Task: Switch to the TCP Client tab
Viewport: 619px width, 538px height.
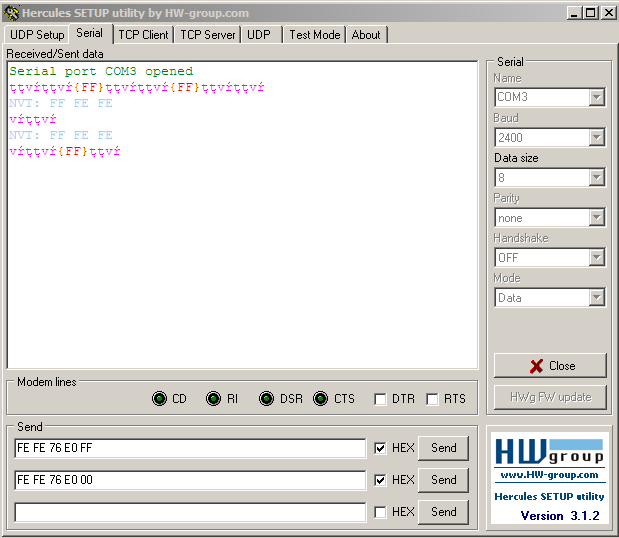Action: click(x=143, y=34)
